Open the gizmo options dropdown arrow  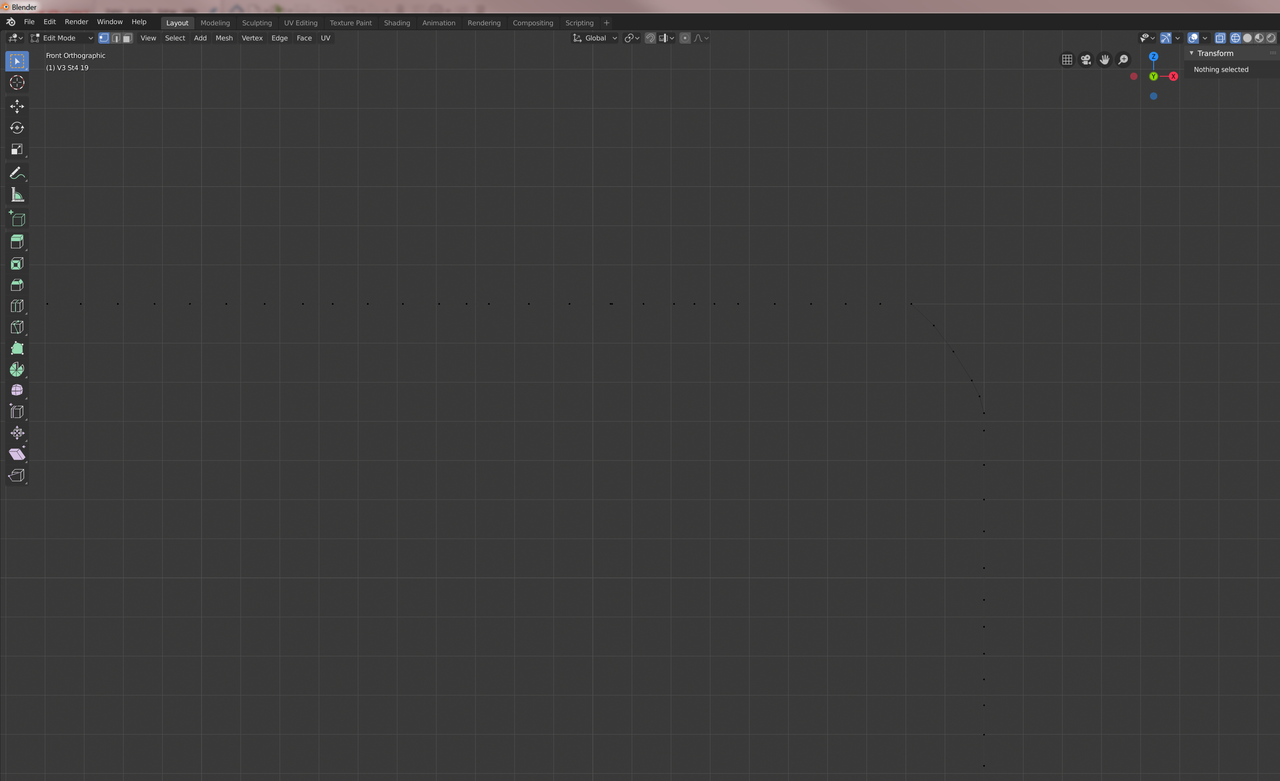1178,38
